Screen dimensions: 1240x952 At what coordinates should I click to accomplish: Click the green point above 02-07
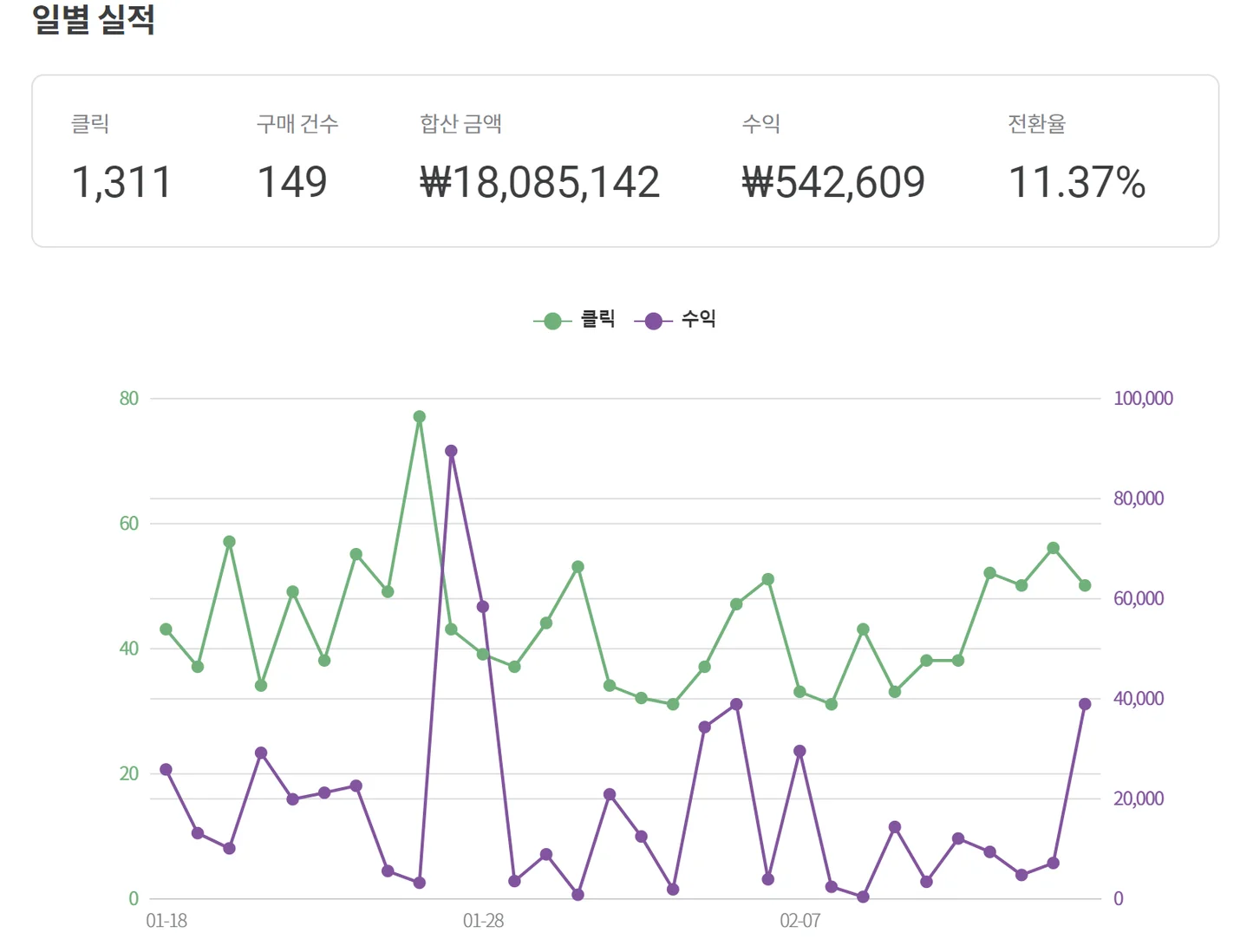[799, 692]
